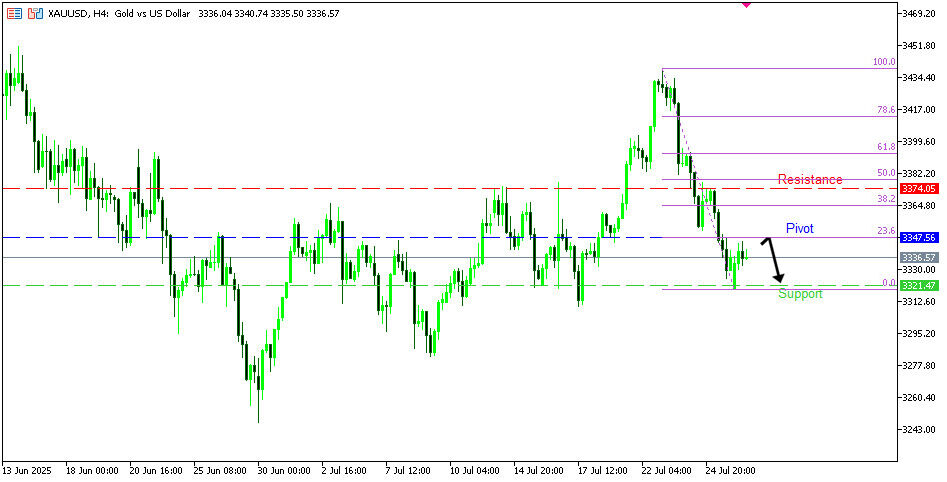The image size is (947, 482).
Task: Click the gray 3336.57 current price tag
Action: (917, 257)
